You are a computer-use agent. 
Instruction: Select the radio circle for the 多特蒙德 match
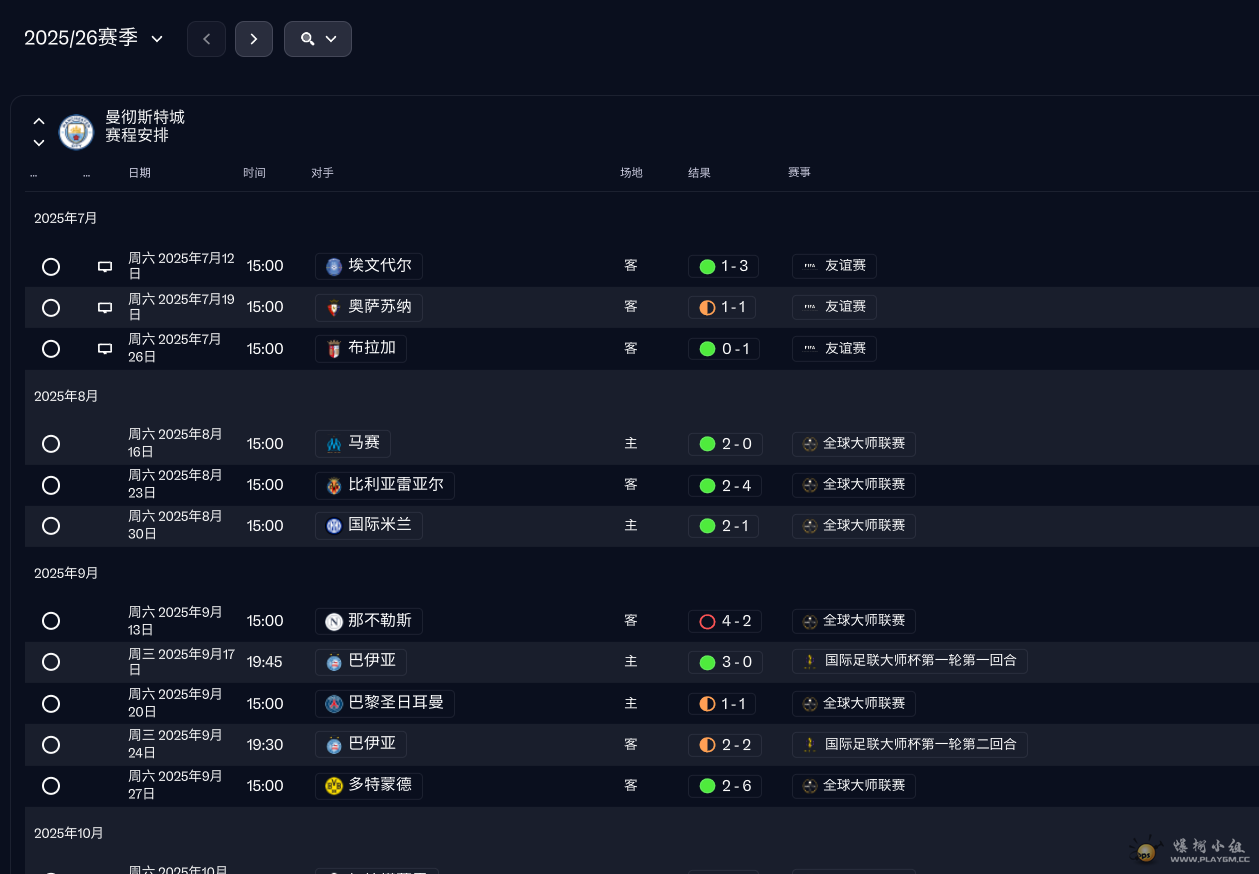pos(51,786)
